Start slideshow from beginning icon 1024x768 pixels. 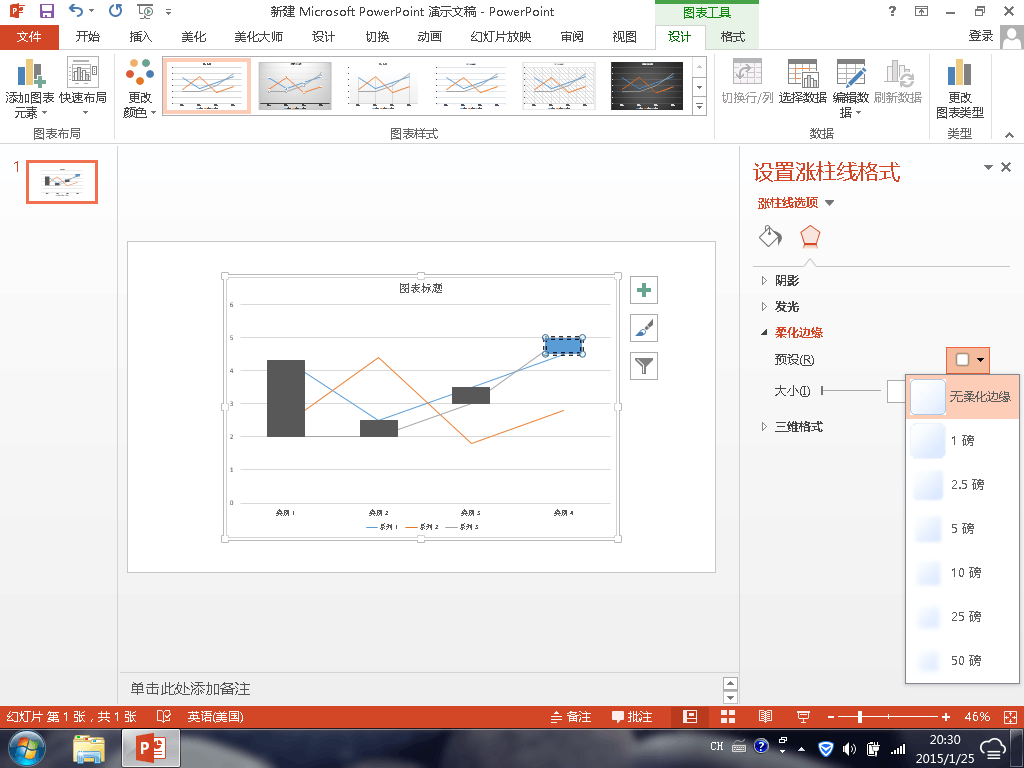(145, 11)
